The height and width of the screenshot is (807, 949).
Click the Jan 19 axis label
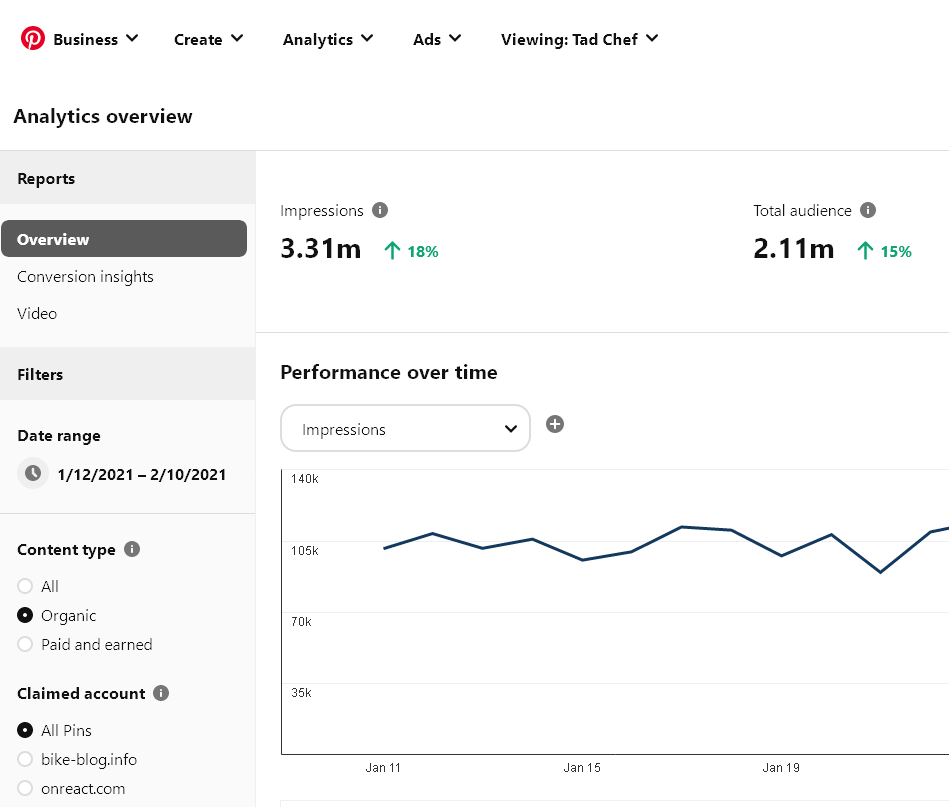click(781, 768)
